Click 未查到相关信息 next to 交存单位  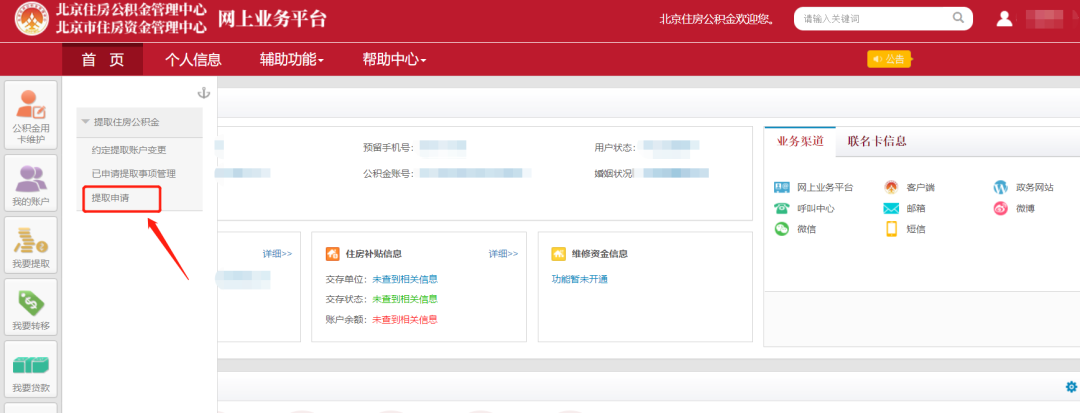[405, 279]
